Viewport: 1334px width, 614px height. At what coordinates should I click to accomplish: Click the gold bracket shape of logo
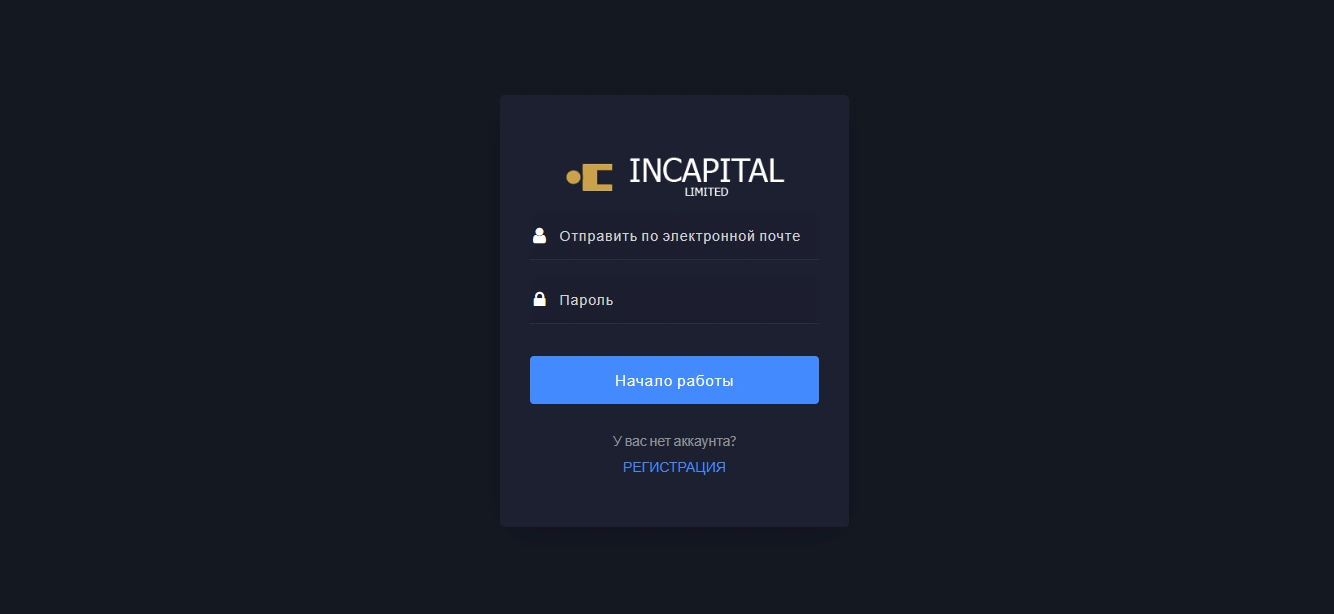pos(598,177)
